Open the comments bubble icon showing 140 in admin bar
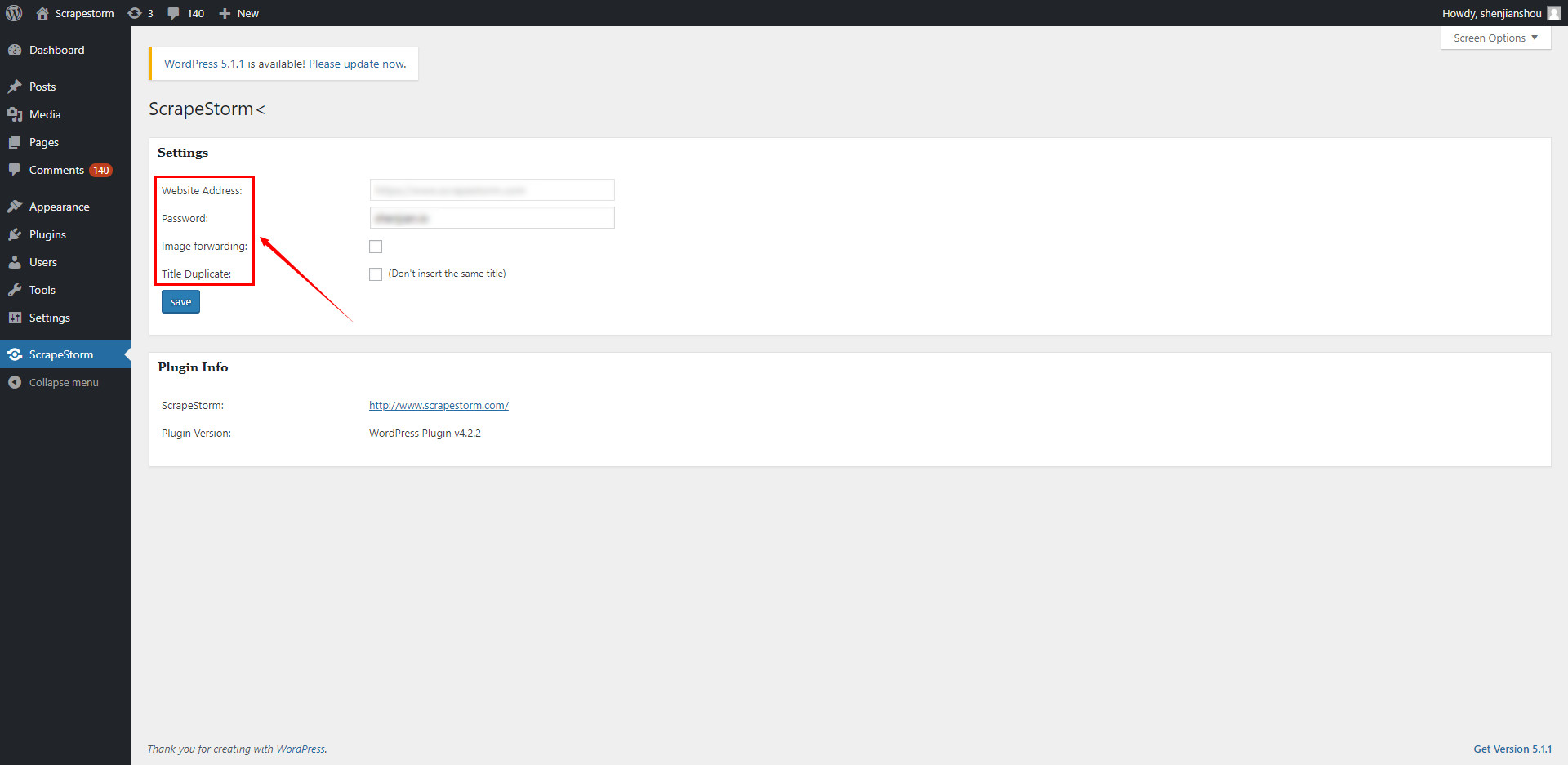Screen dimensions: 1568x765 coord(173,13)
